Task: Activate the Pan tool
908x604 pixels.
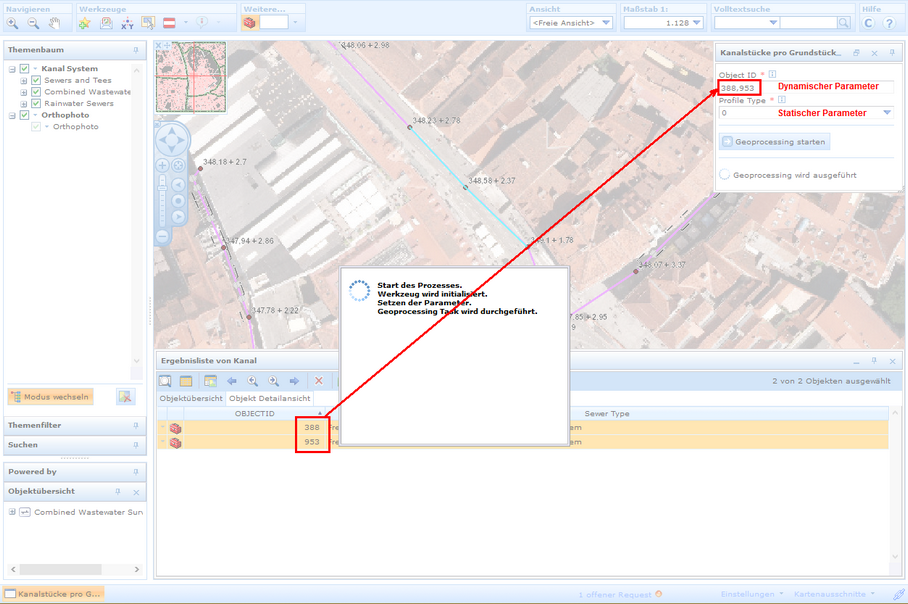Action: point(56,22)
